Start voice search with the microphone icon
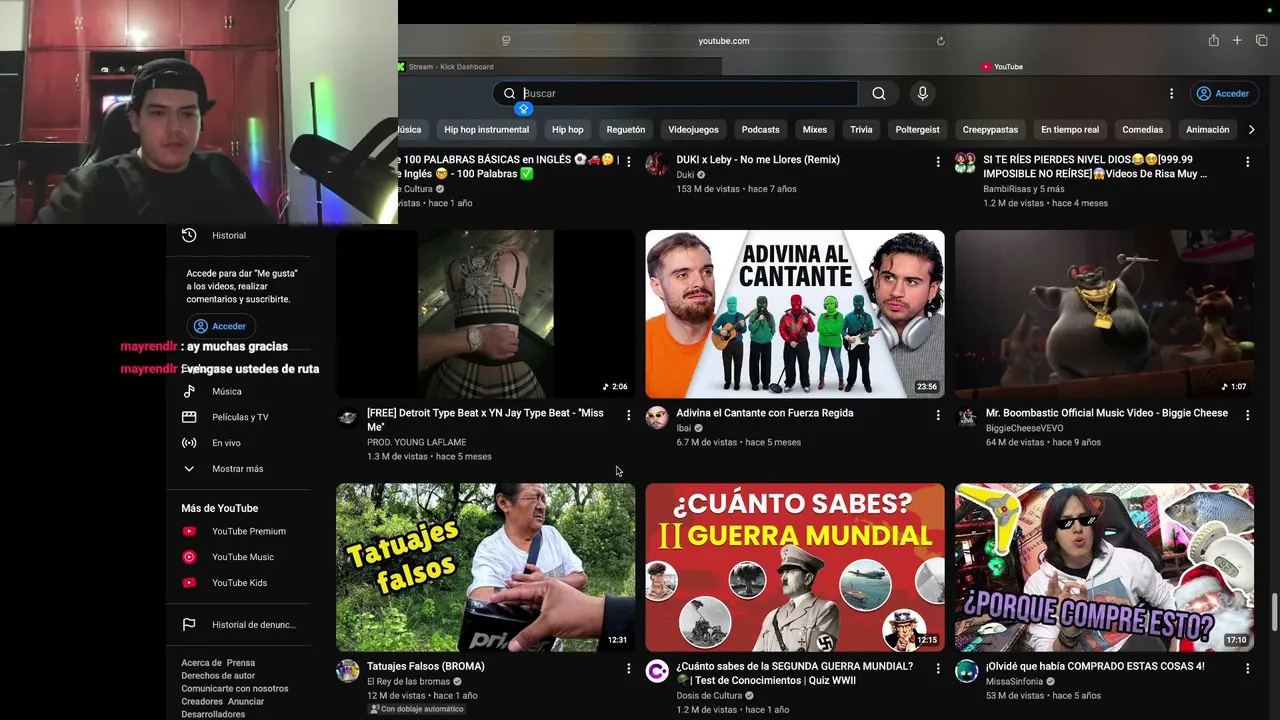1280x720 pixels. tap(922, 93)
